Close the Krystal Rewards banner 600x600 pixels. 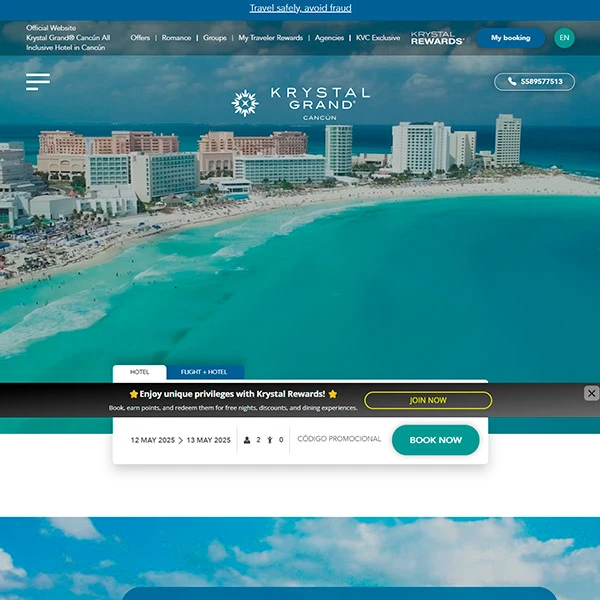(591, 393)
